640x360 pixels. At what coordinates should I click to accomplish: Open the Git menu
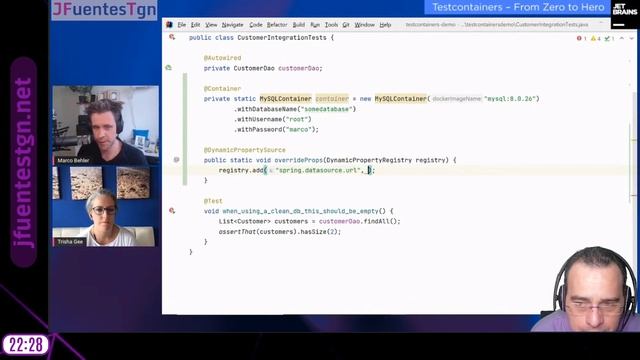[x=346, y=25]
